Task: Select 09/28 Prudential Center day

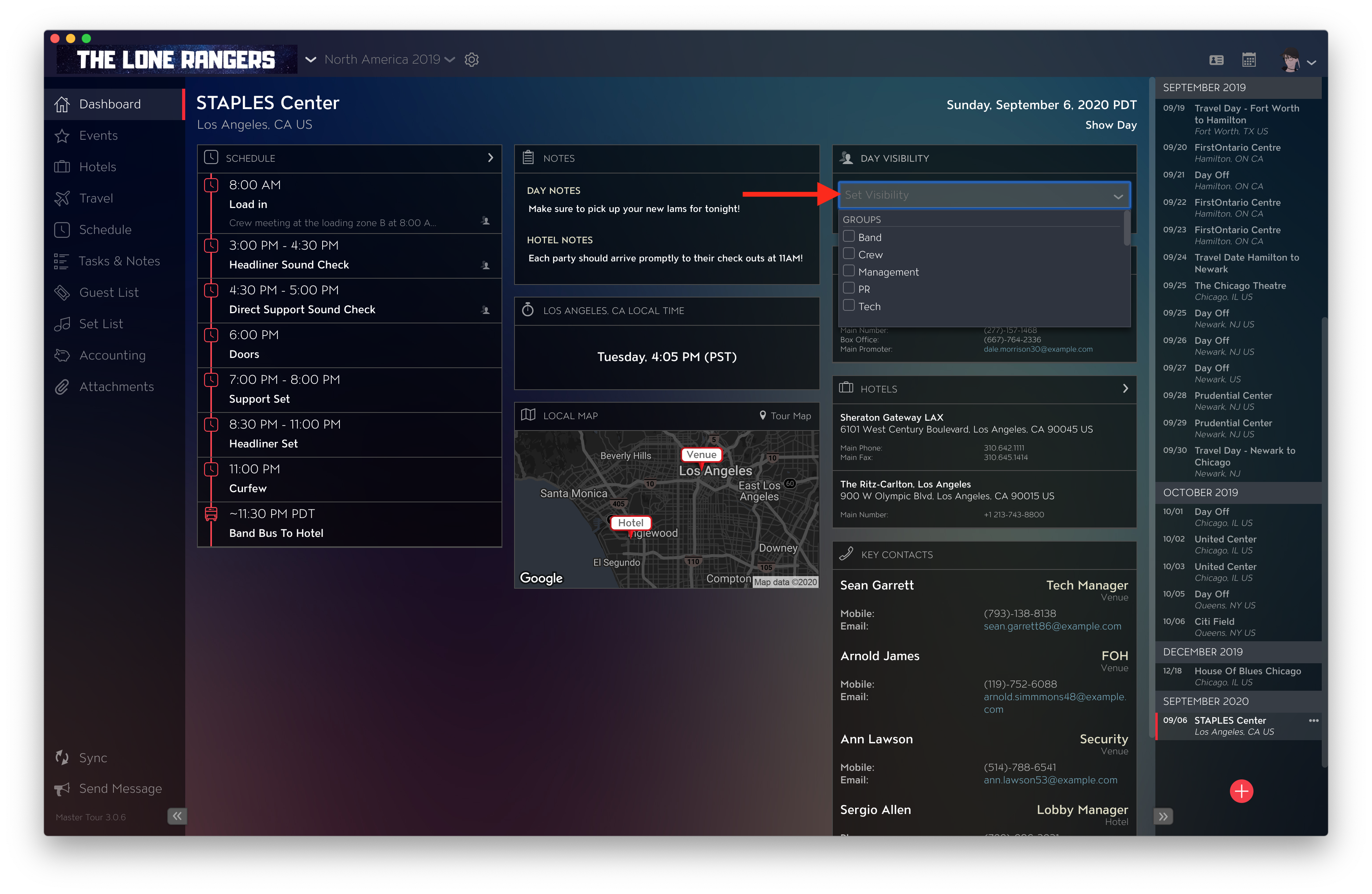Action: (x=1238, y=401)
